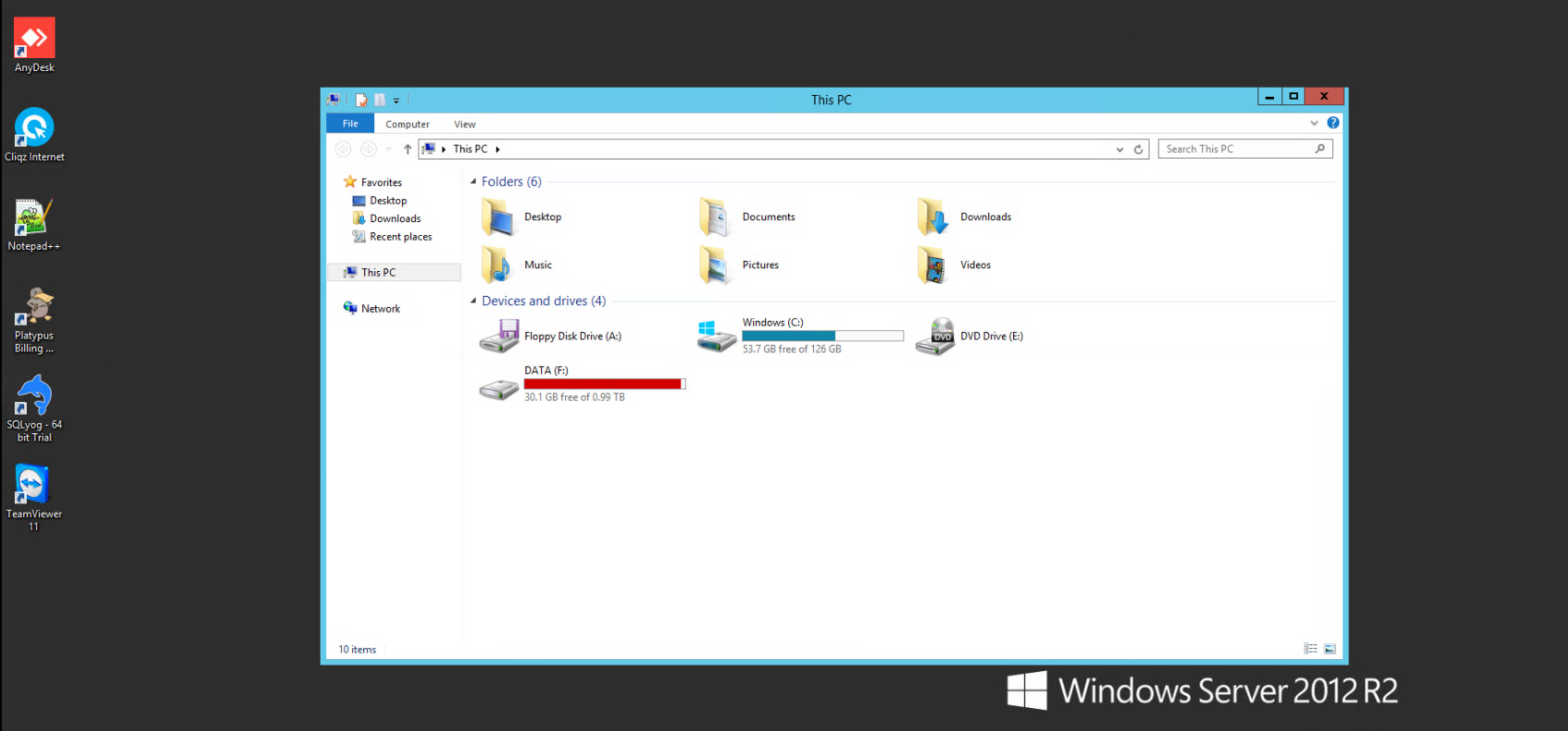Screen dimensions: 1568x731
Task: Expand the arrow after This PC breadcrumb
Action: tap(498, 149)
